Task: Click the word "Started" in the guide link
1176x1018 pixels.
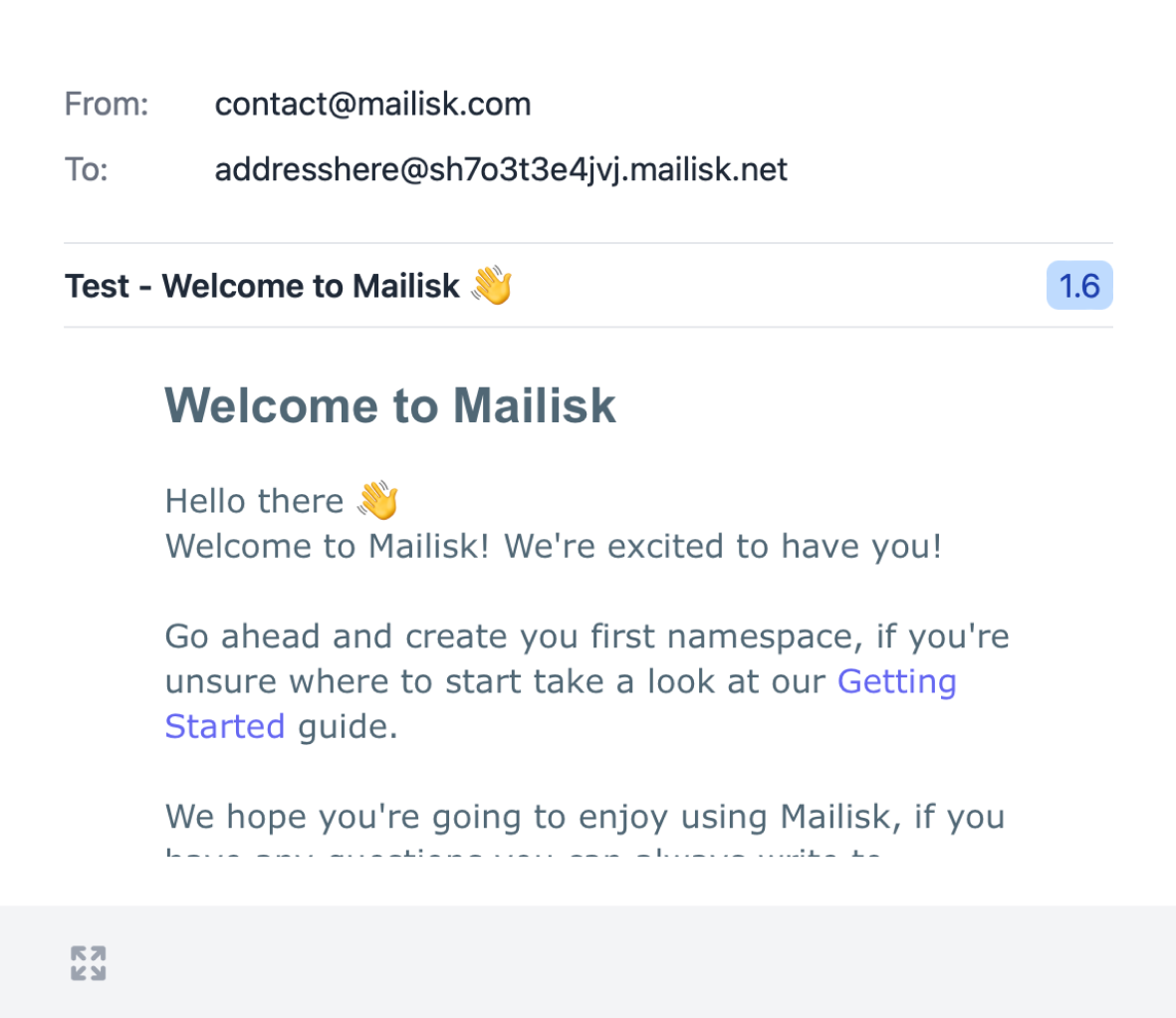Action: [225, 726]
